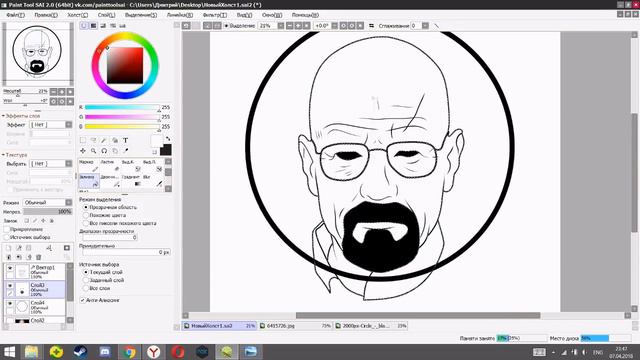
Task: Open the Выделение menu
Action: pyautogui.click(x=141, y=15)
